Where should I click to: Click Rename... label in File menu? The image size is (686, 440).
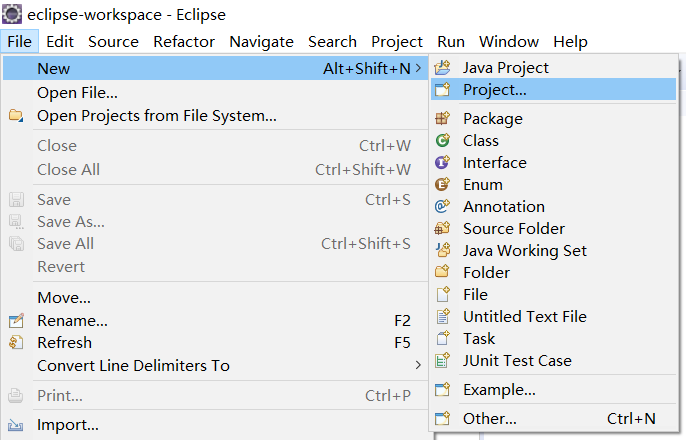click(73, 321)
